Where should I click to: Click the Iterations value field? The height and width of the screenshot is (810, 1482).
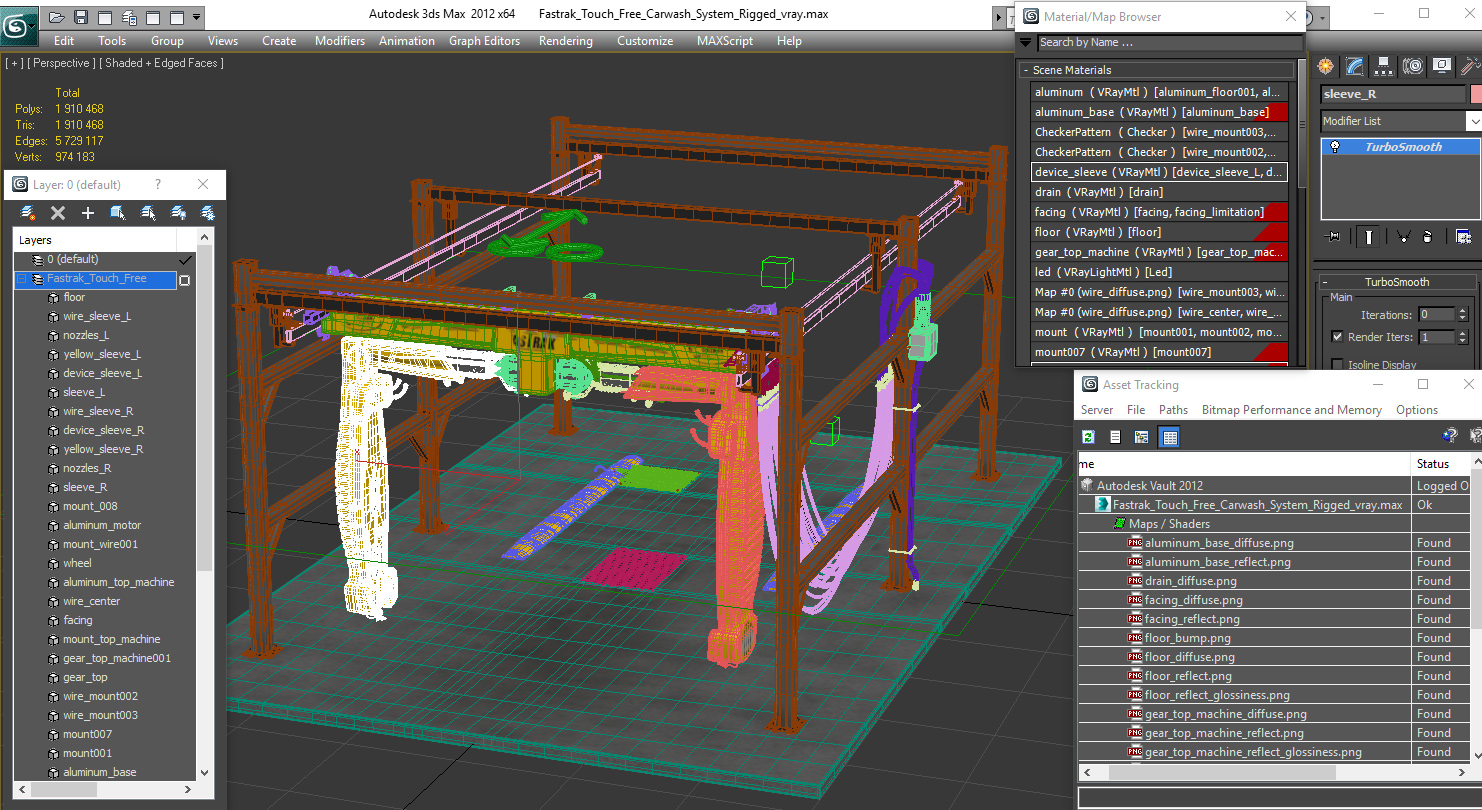[1435, 314]
